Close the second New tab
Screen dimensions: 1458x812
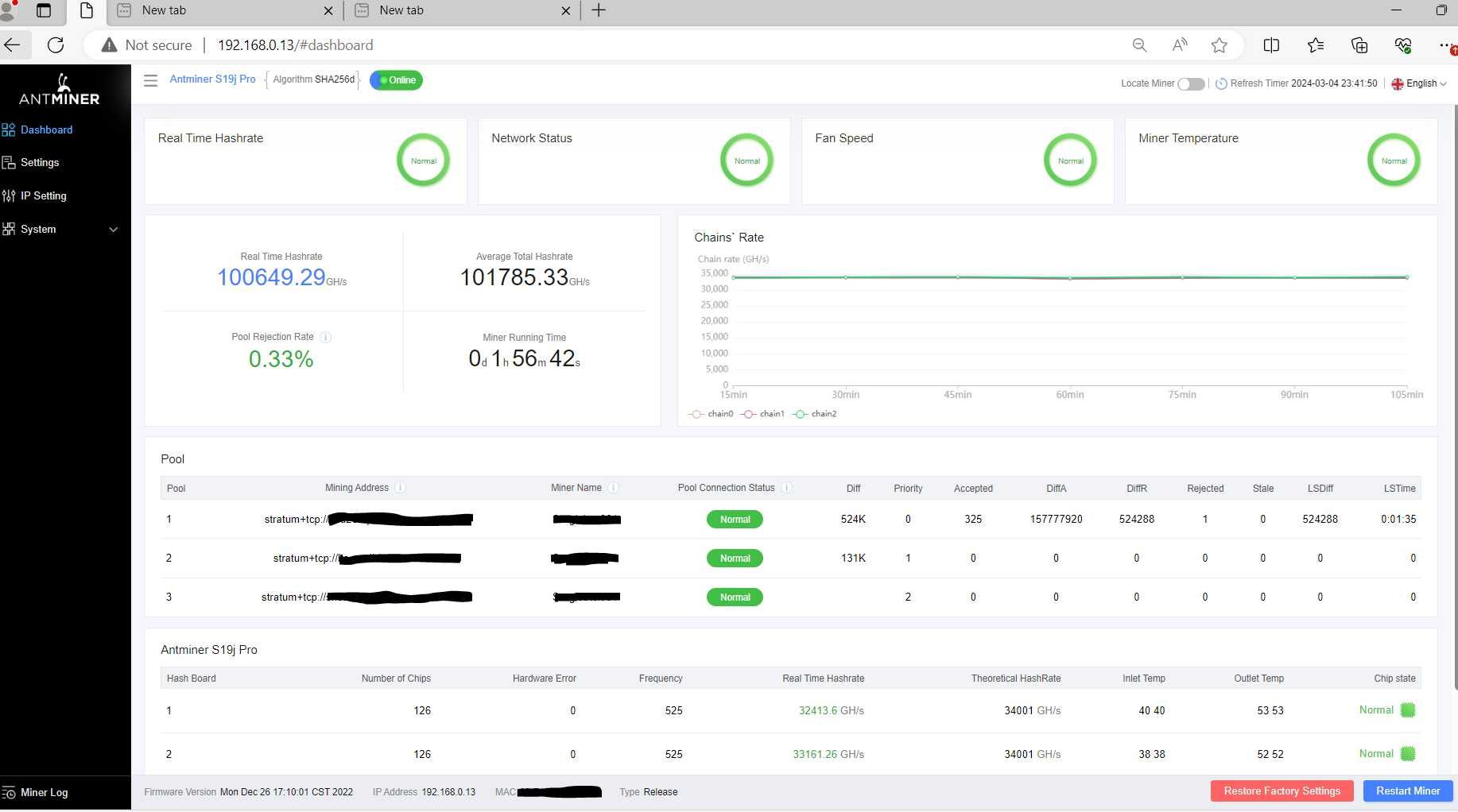click(565, 10)
